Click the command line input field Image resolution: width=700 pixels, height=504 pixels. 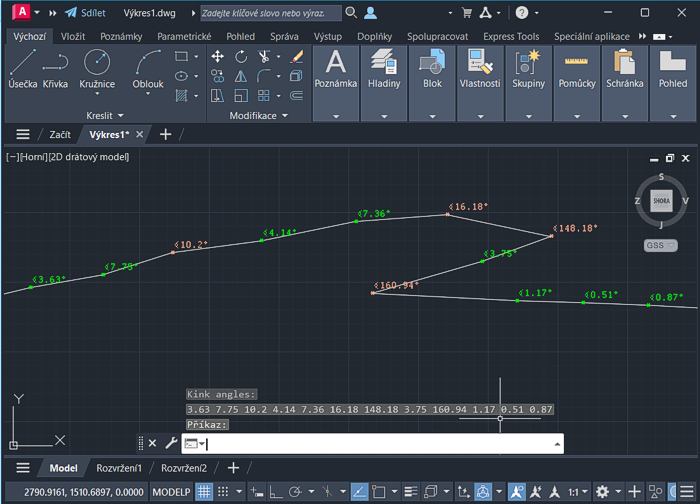coord(380,443)
